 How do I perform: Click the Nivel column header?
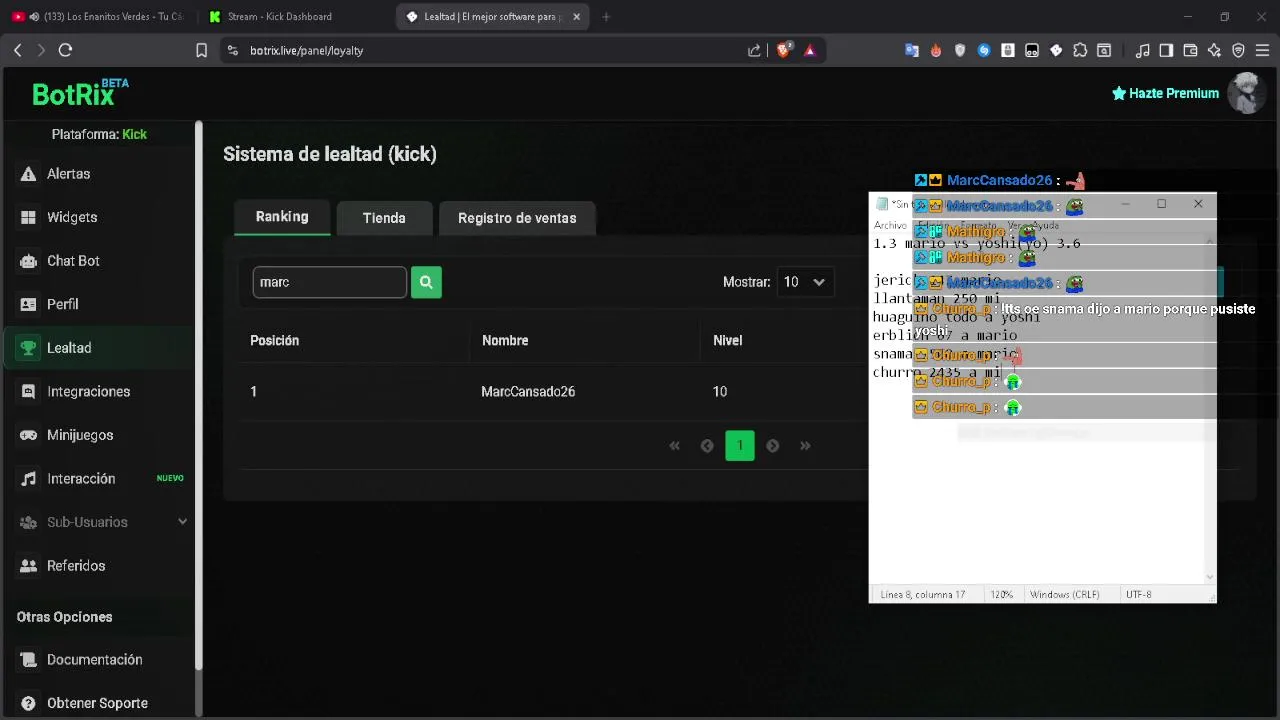[727, 341]
